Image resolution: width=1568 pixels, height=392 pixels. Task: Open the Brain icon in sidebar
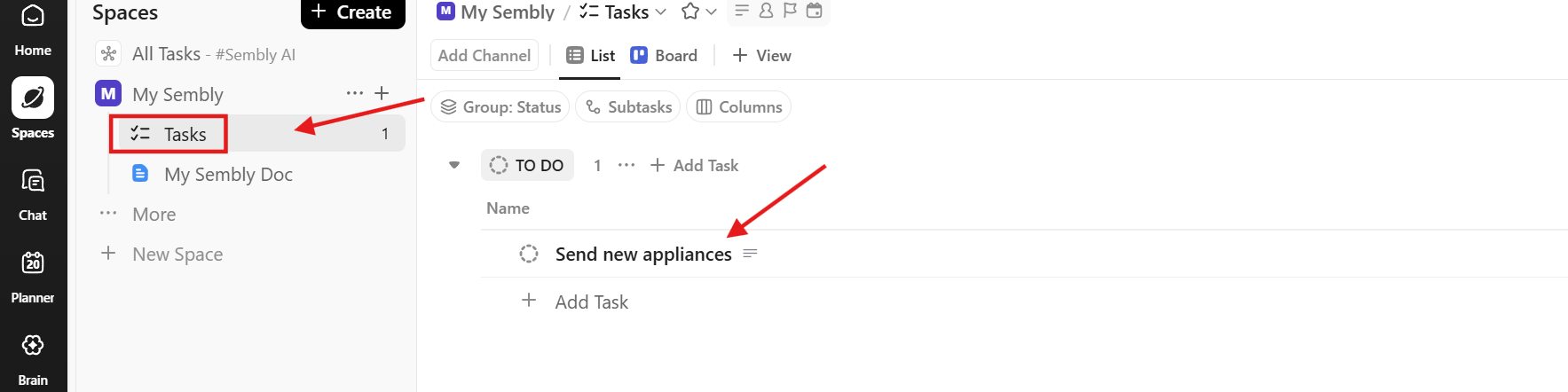tap(33, 346)
